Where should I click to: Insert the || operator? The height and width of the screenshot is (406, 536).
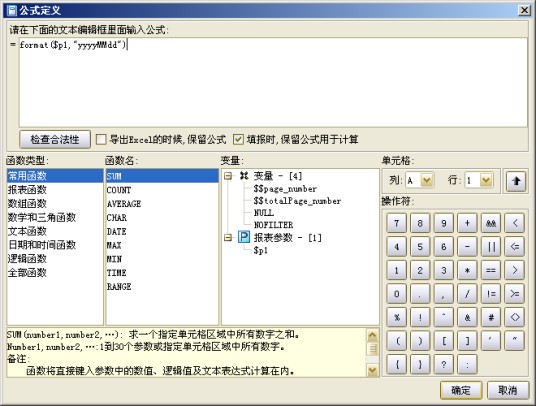(491, 247)
